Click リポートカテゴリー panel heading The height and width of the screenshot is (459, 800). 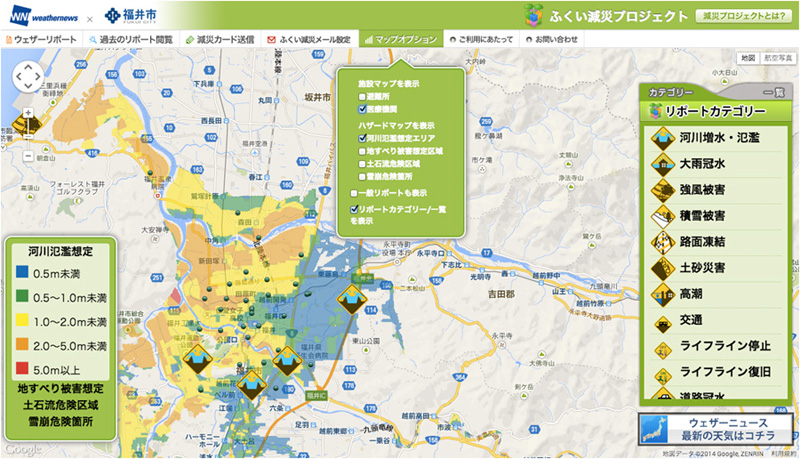point(715,111)
